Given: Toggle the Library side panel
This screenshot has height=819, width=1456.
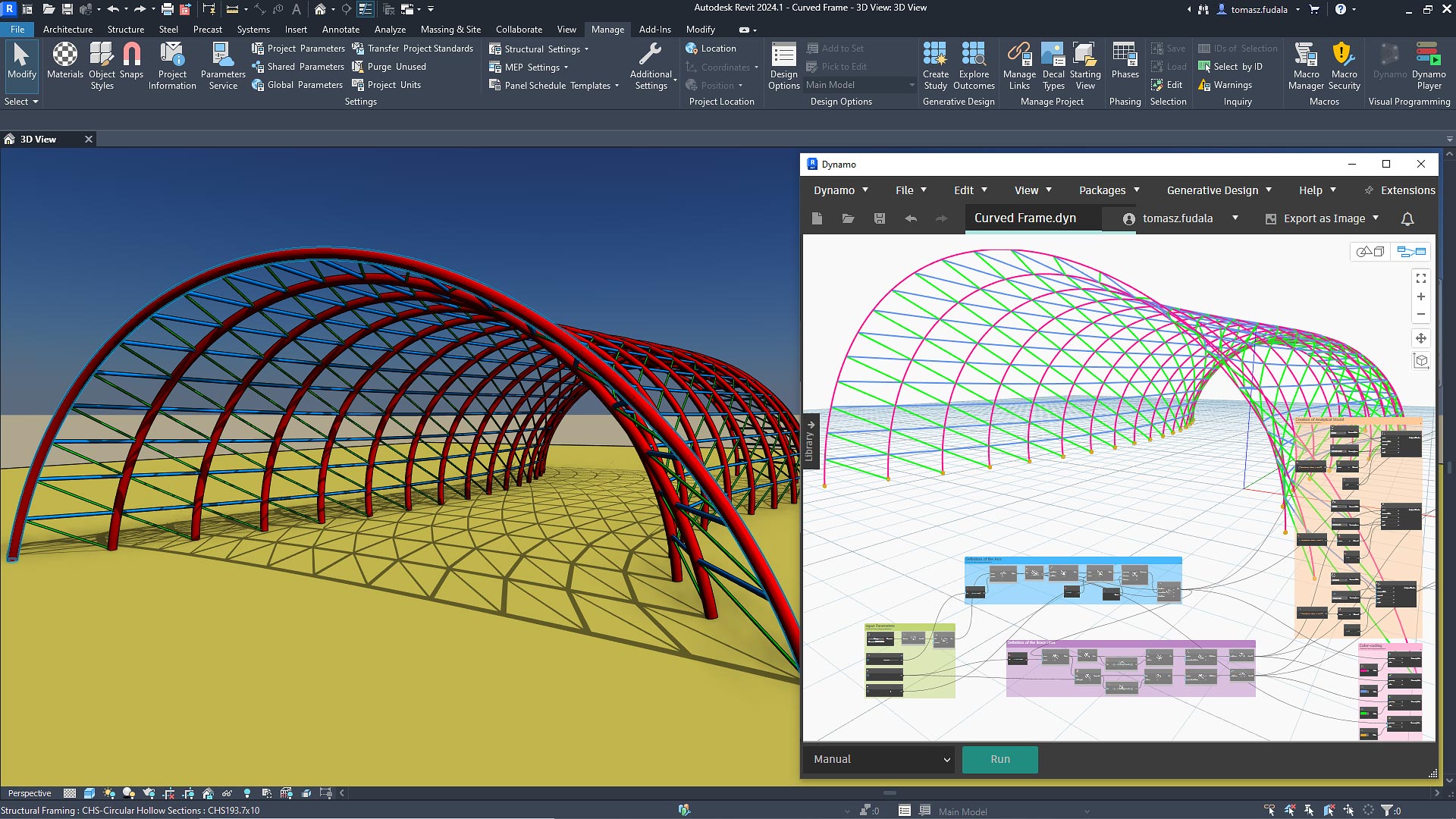Looking at the screenshot, I should pos(810,441).
